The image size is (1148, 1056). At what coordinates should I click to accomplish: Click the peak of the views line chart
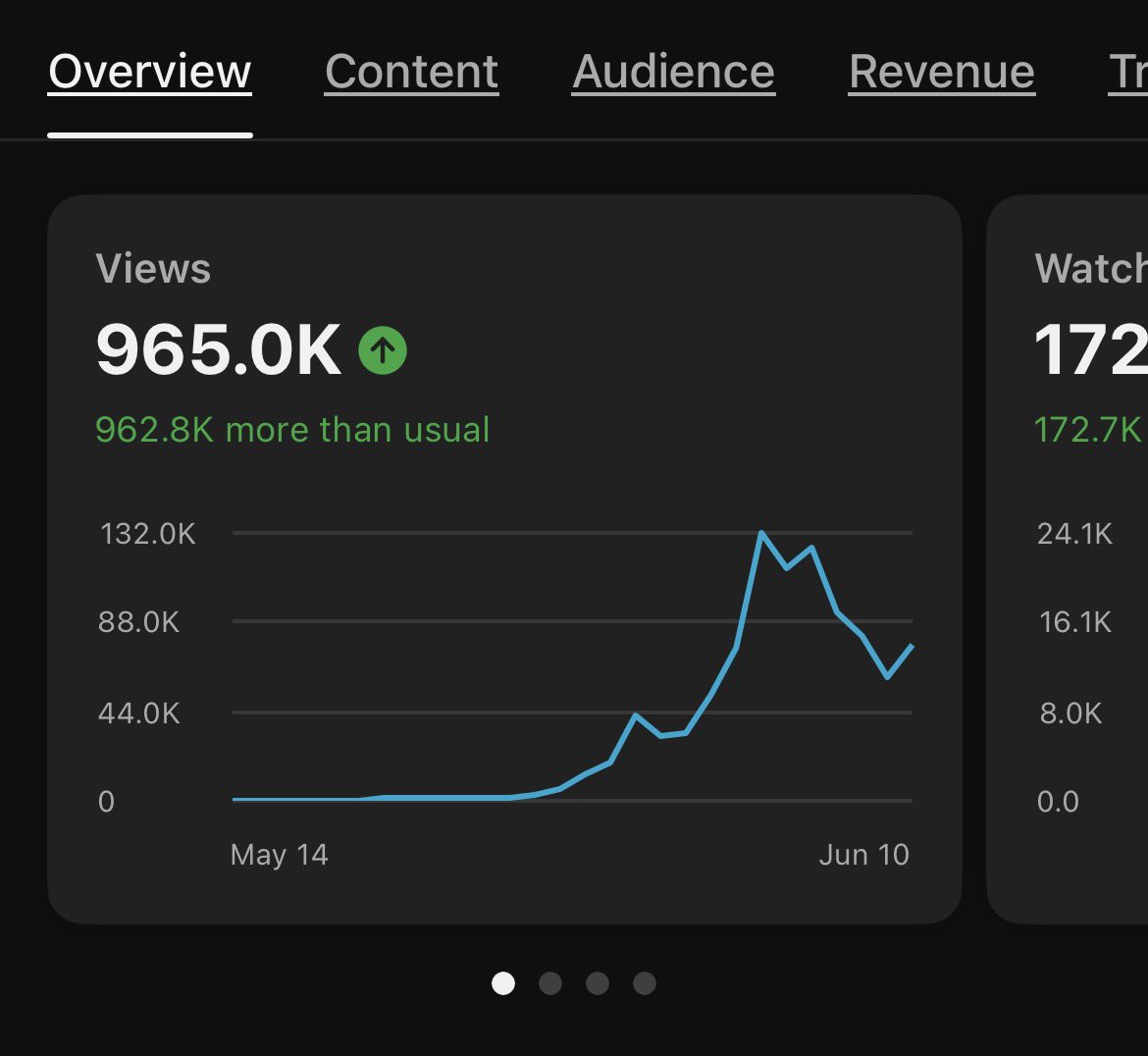coord(761,533)
